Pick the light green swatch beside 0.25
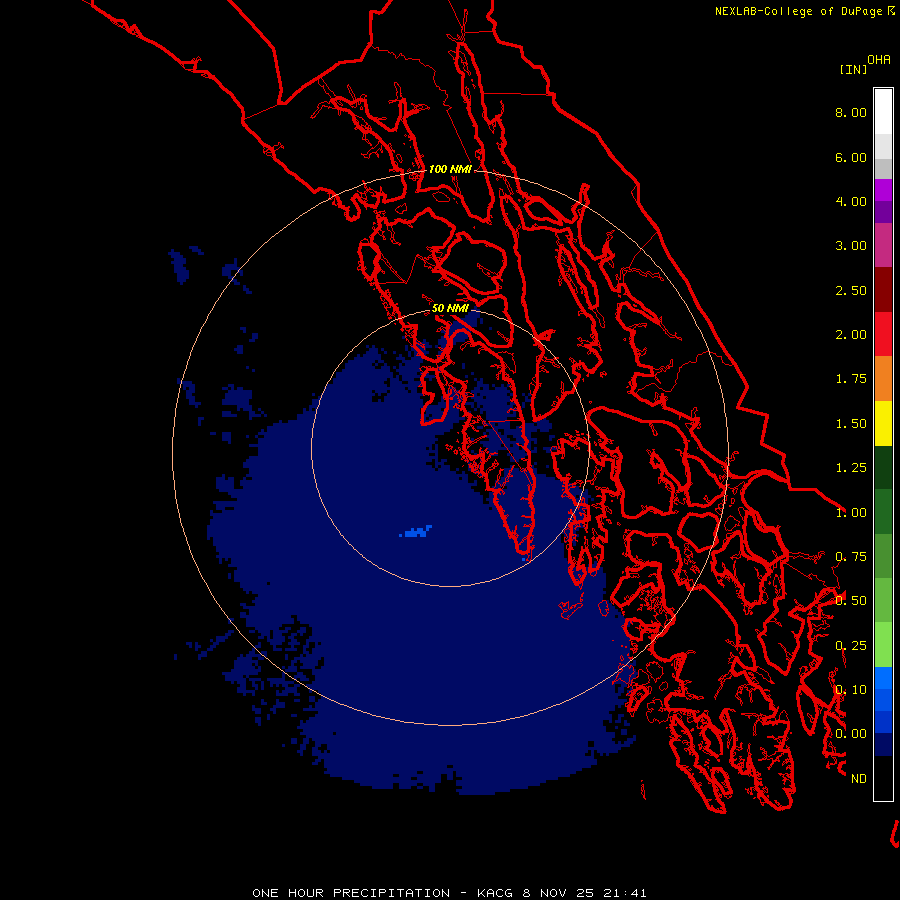 pyautogui.click(x=883, y=645)
